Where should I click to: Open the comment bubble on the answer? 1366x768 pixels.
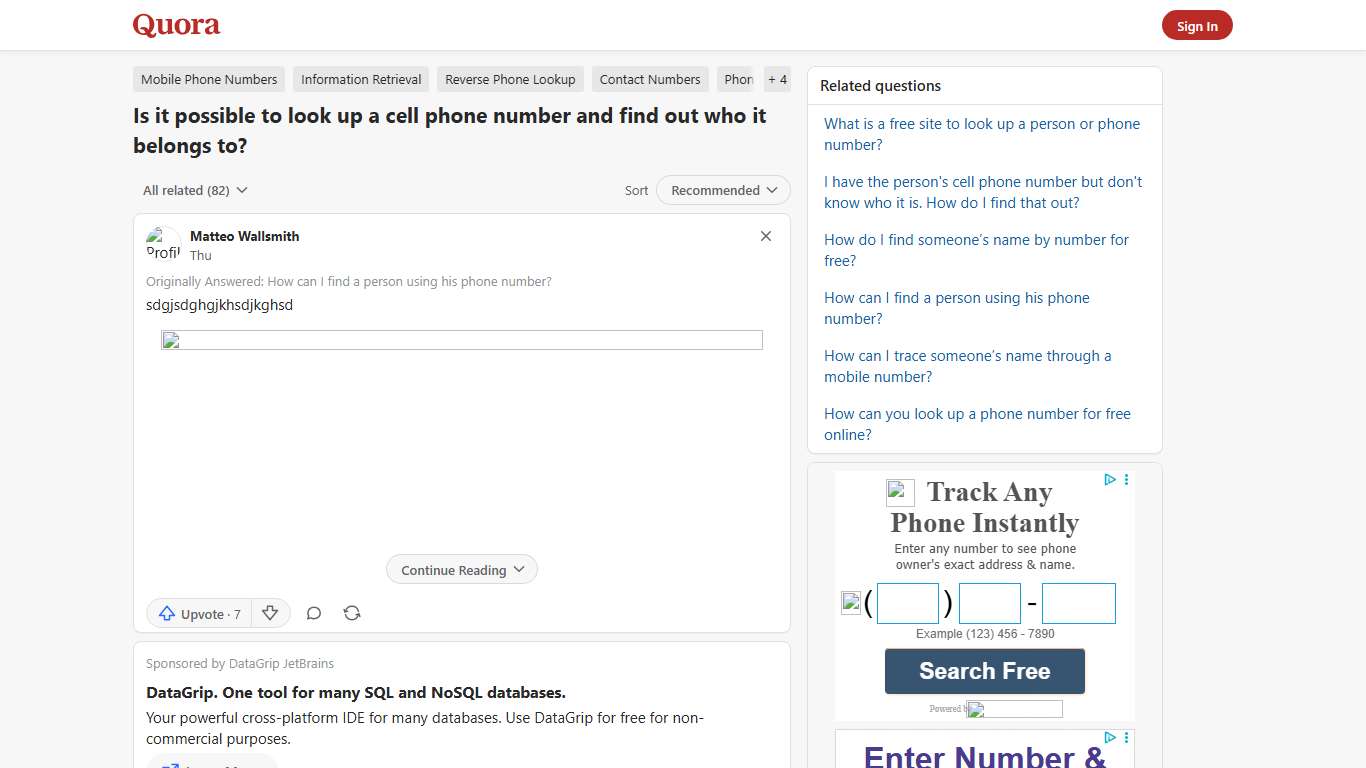pyautogui.click(x=313, y=613)
